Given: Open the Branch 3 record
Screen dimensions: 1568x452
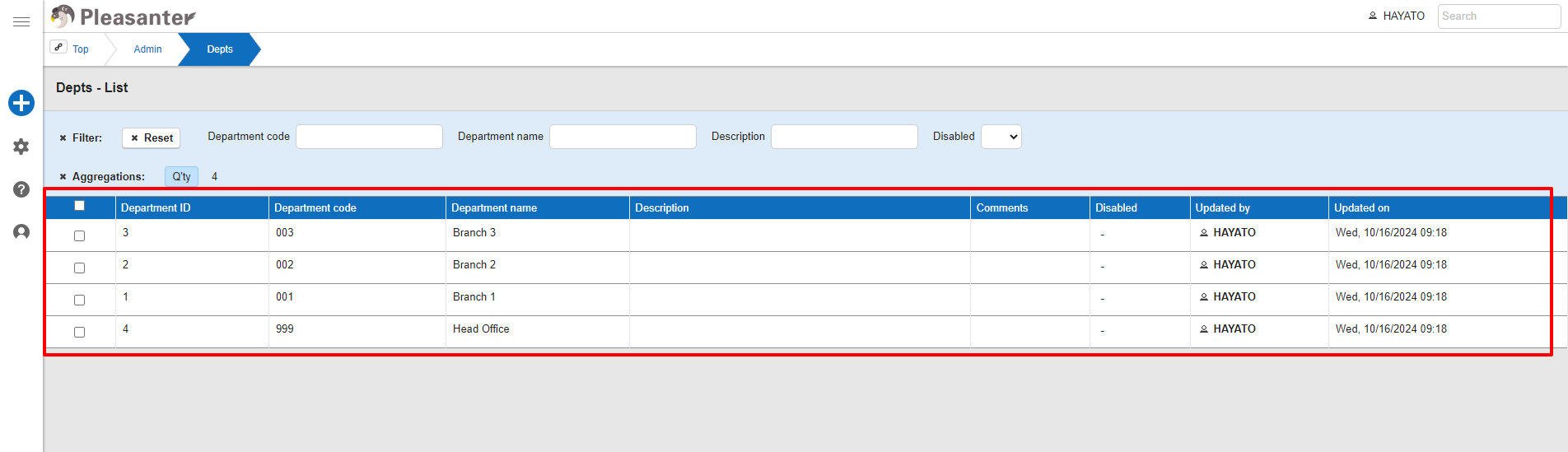Looking at the screenshot, I should [474, 233].
